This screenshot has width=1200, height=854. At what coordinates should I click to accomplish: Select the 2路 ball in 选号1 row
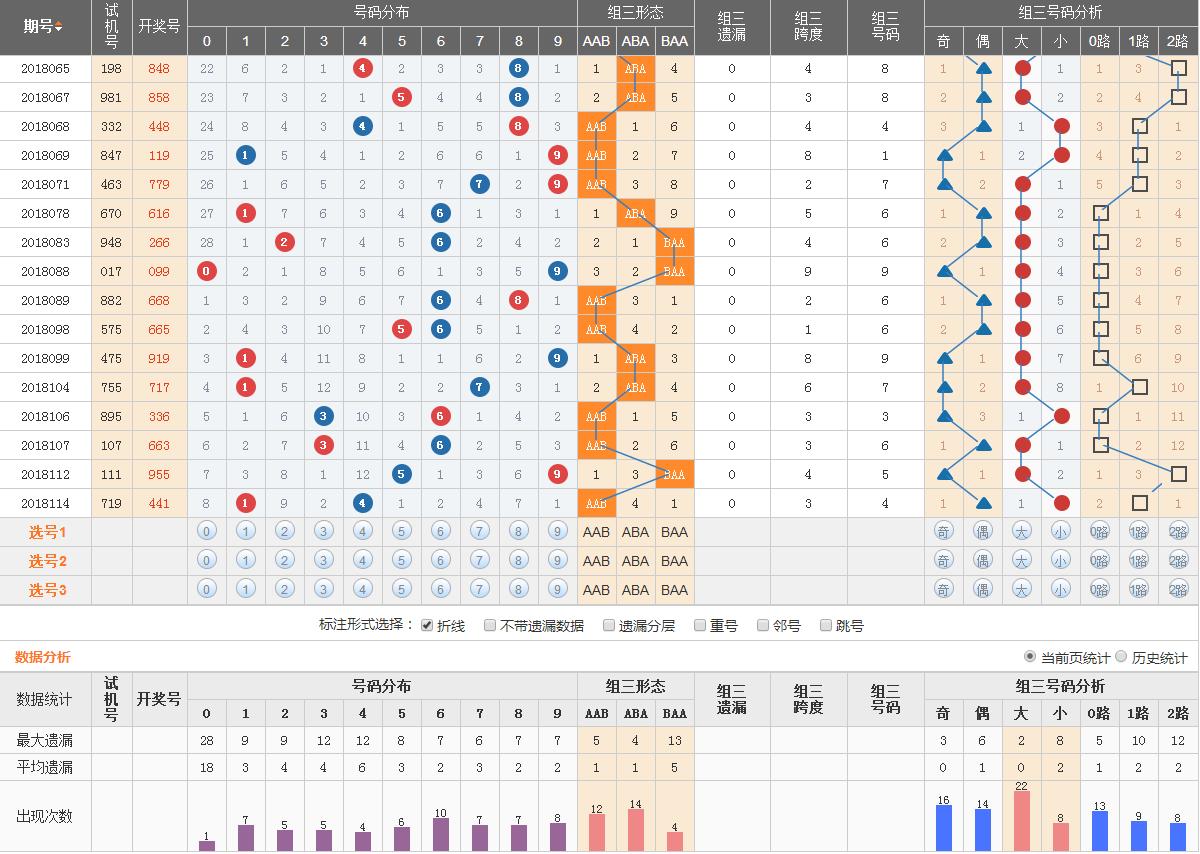(x=1177, y=532)
